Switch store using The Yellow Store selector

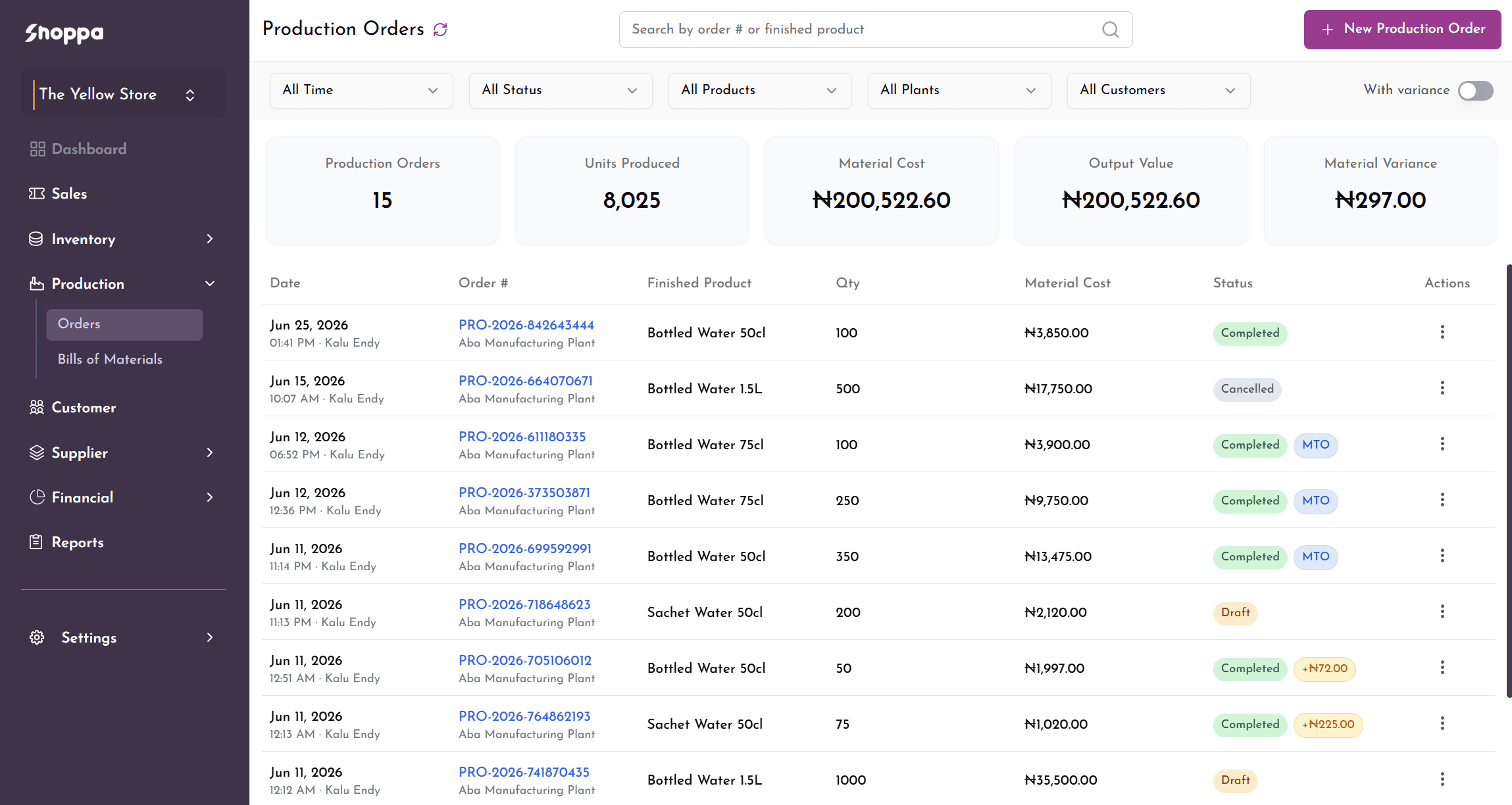(x=123, y=94)
